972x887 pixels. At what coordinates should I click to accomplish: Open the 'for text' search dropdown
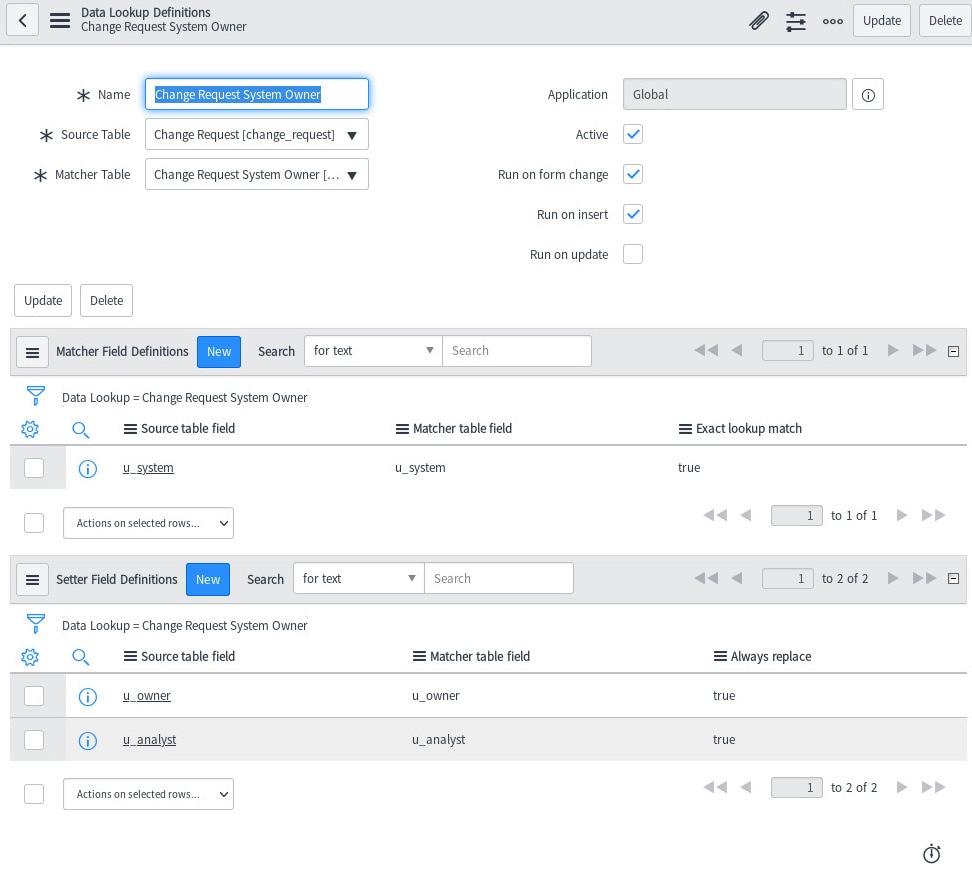pyautogui.click(x=373, y=350)
